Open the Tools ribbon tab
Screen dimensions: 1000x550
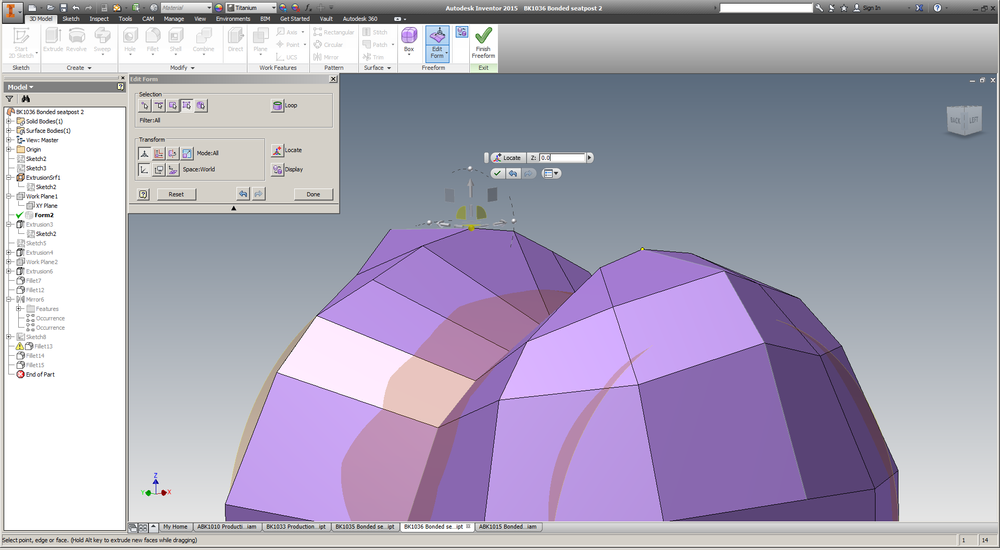[x=125, y=19]
